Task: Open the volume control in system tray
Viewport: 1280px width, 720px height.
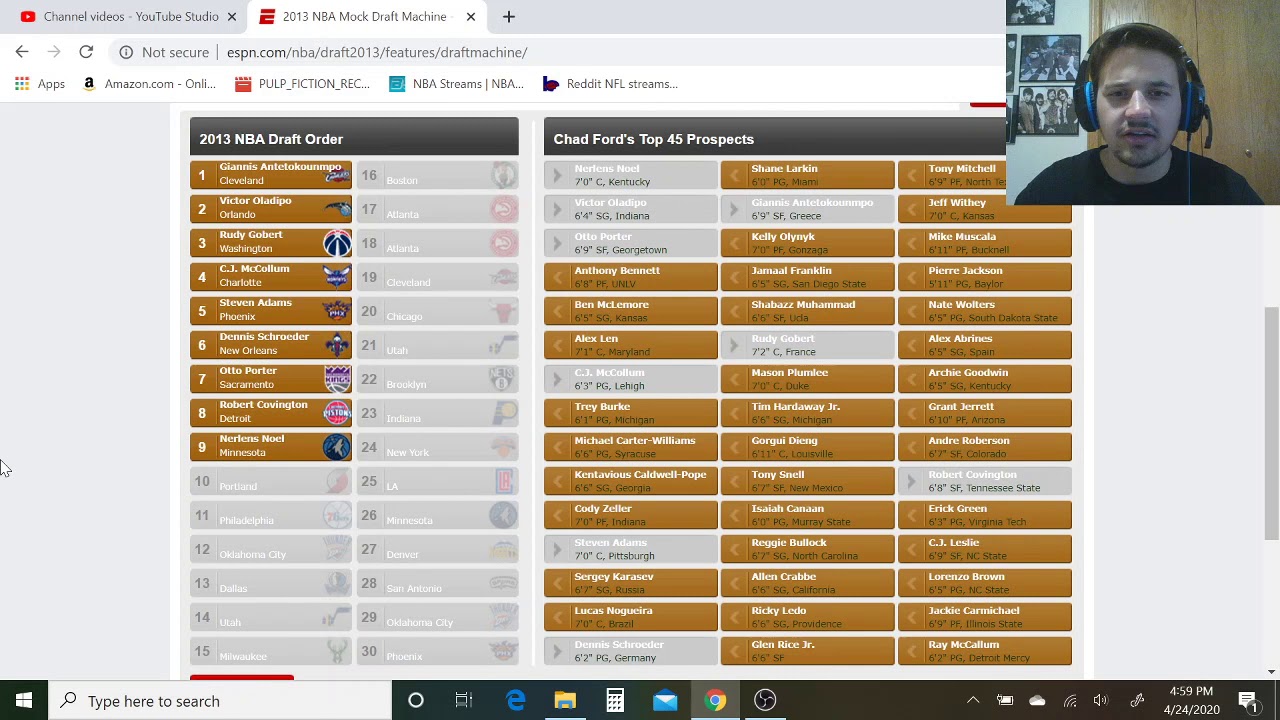Action: [x=1101, y=701]
